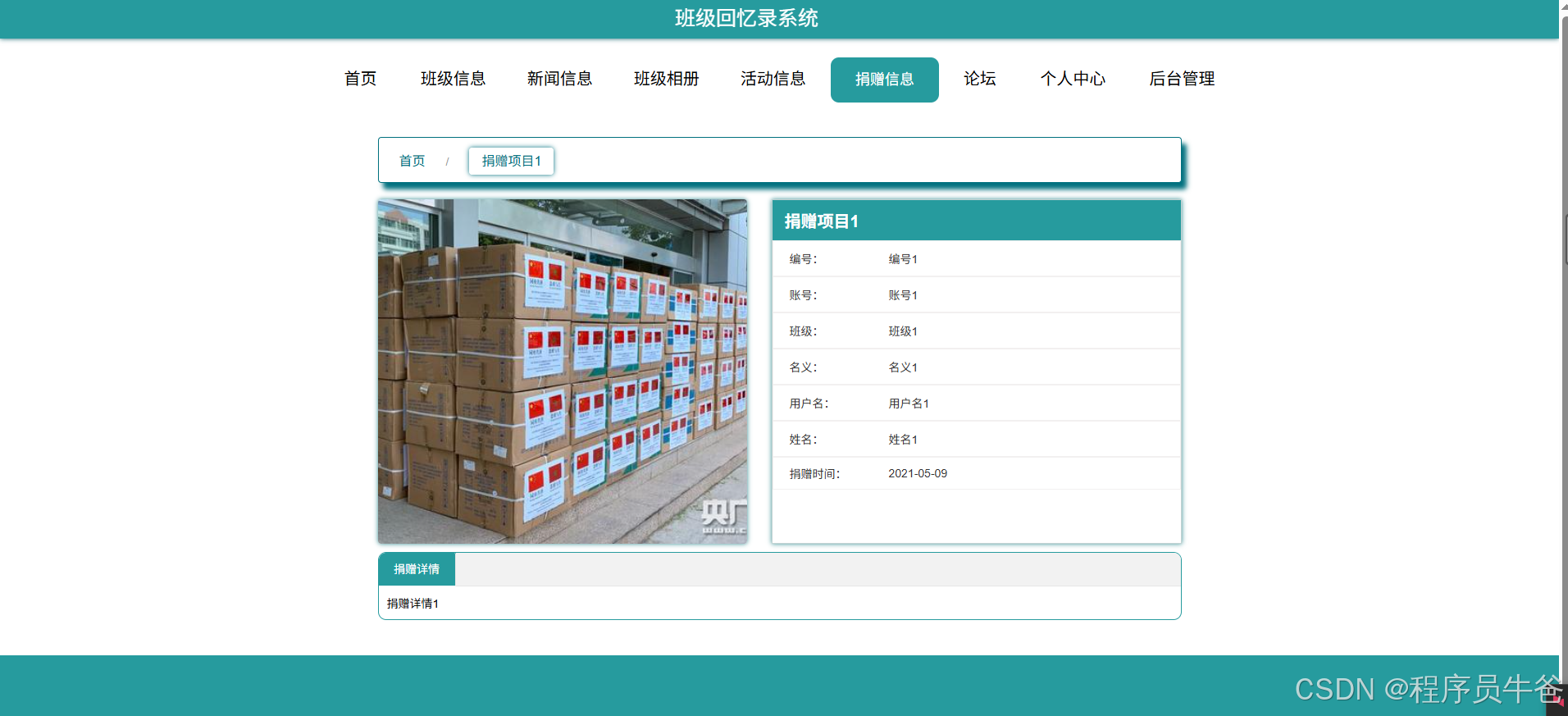Click the 班级回忆录系统 header title
The width and height of the screenshot is (1568, 716).
tap(746, 18)
